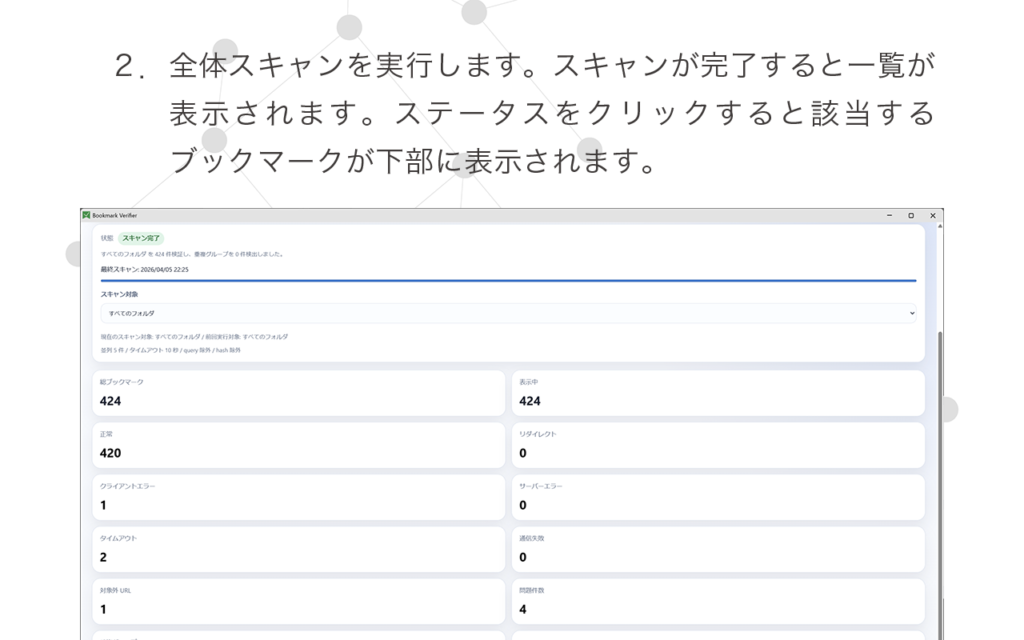Show bookmarks with 正常 status

click(x=298, y=445)
